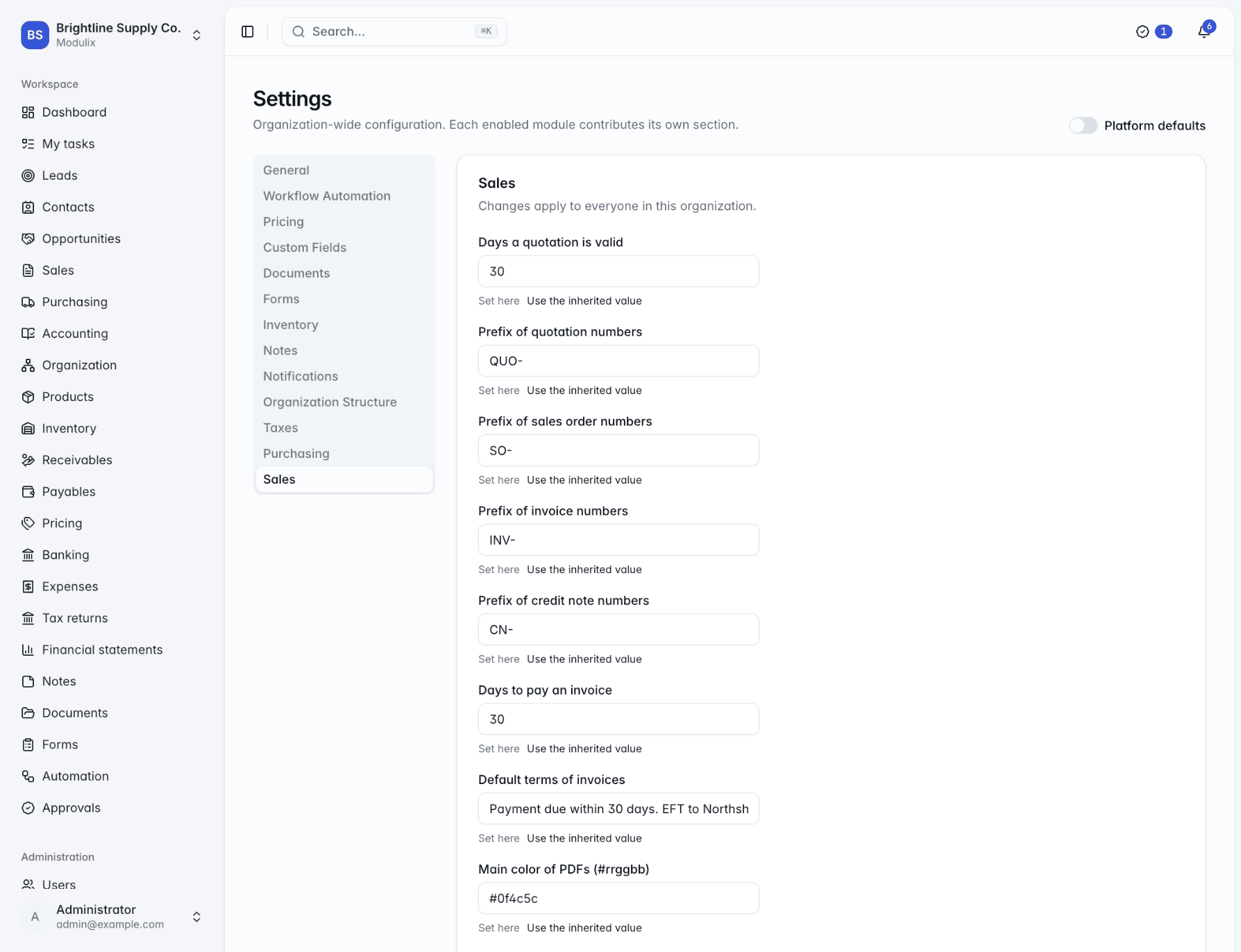Open the General settings section

[344, 170]
